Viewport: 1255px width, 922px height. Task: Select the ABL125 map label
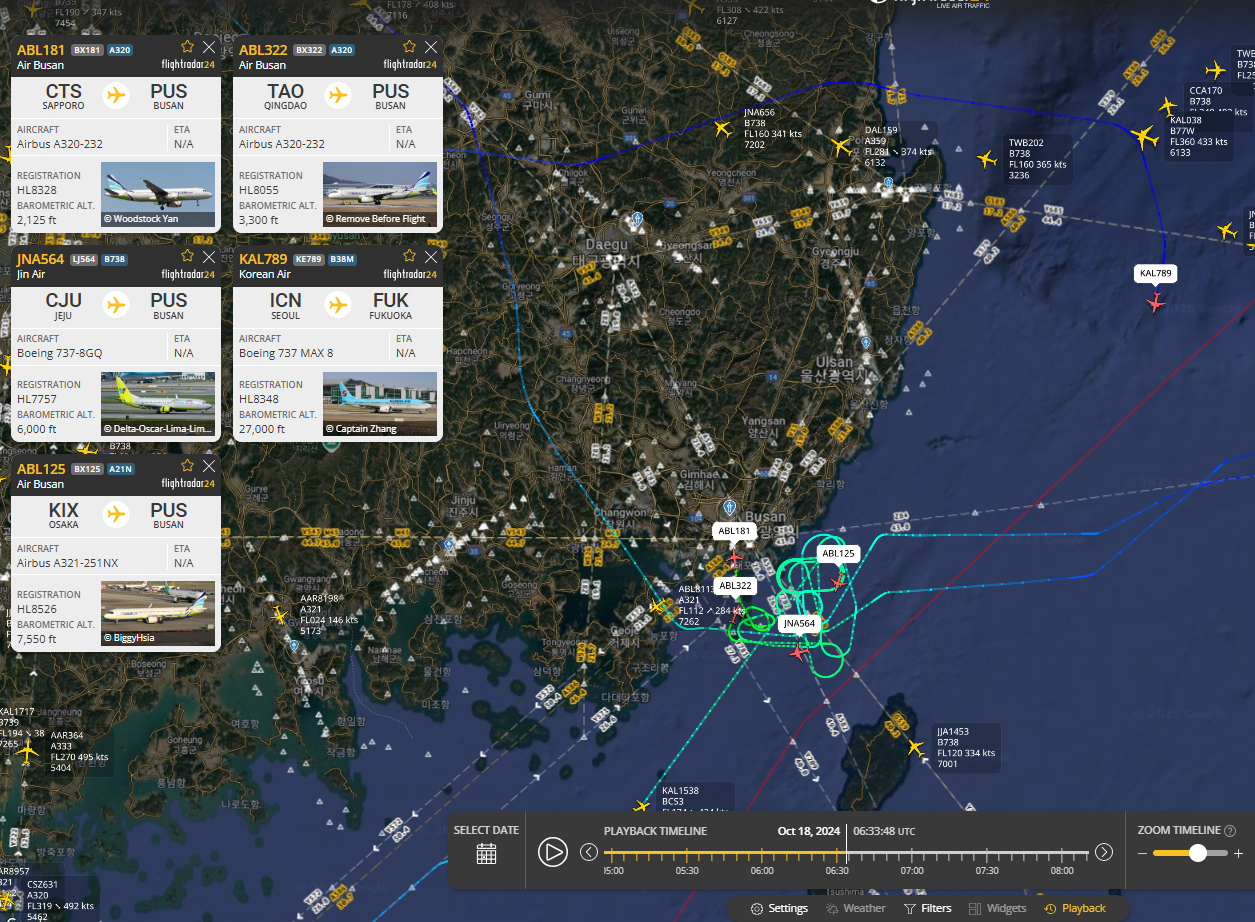click(x=838, y=553)
